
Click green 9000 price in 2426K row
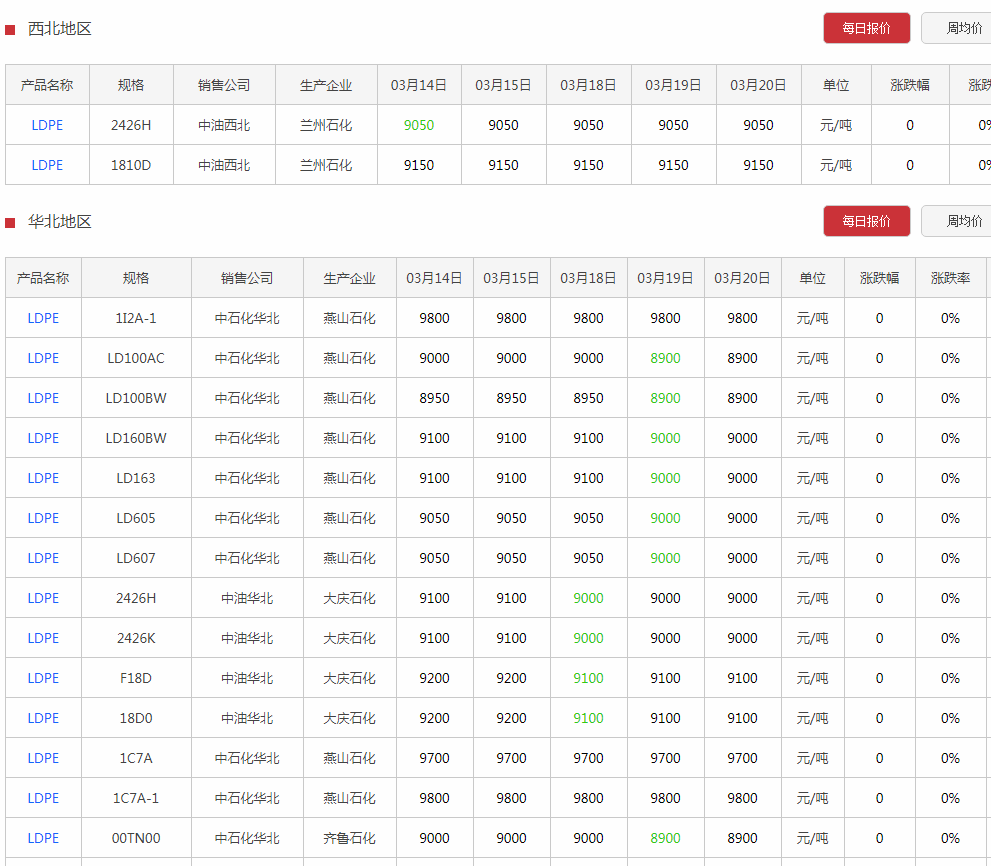tap(588, 638)
